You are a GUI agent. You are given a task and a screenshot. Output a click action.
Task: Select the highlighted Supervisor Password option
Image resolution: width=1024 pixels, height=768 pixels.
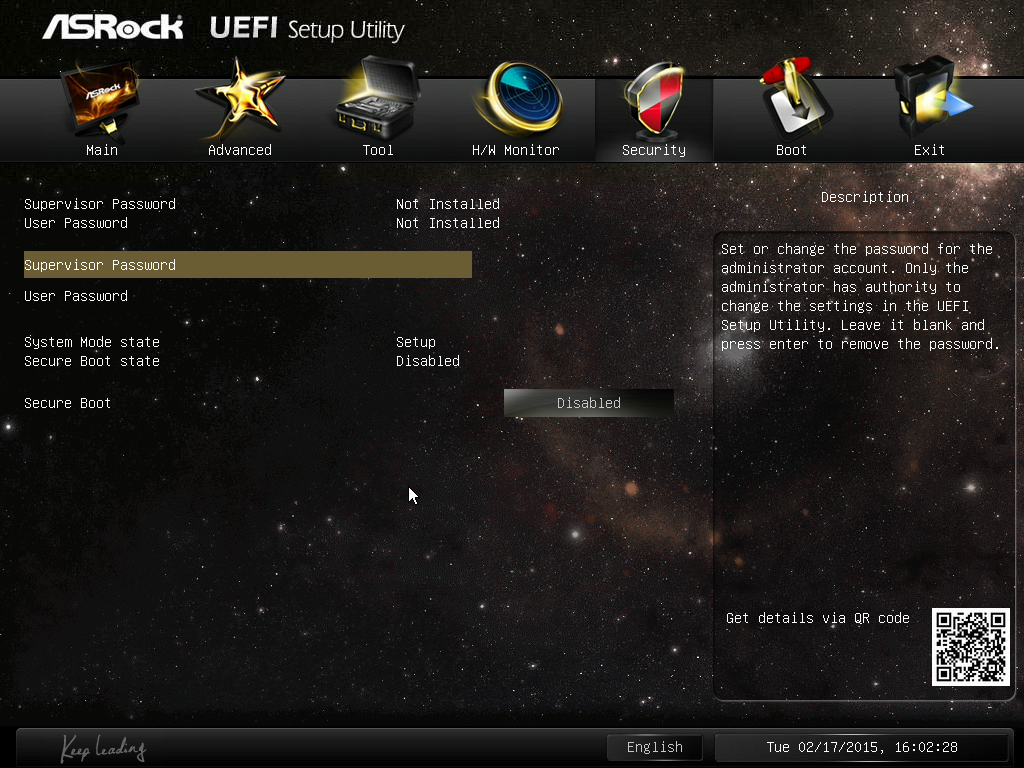[x=248, y=264]
